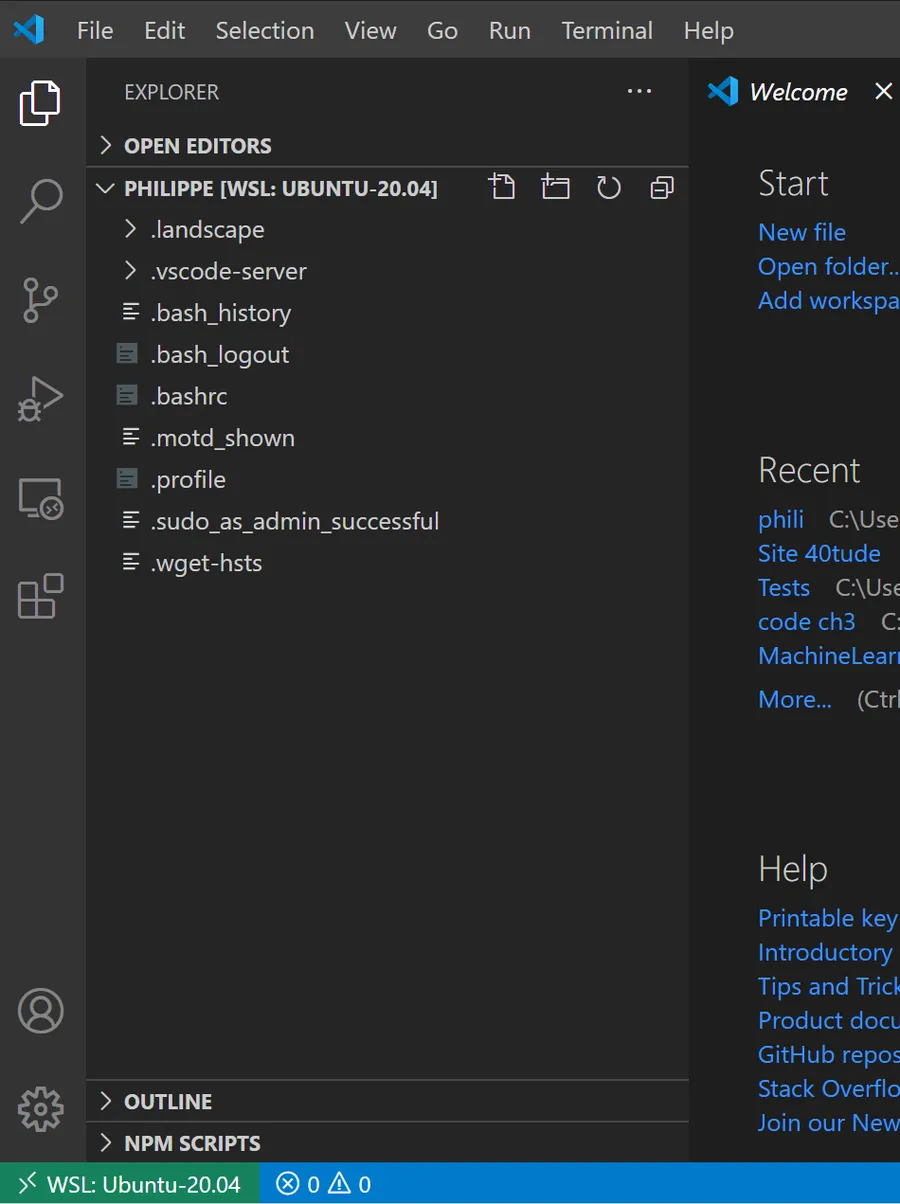Viewport: 900px width, 1204px height.
Task: Collapse all folders in Explorer
Action: coord(662,188)
